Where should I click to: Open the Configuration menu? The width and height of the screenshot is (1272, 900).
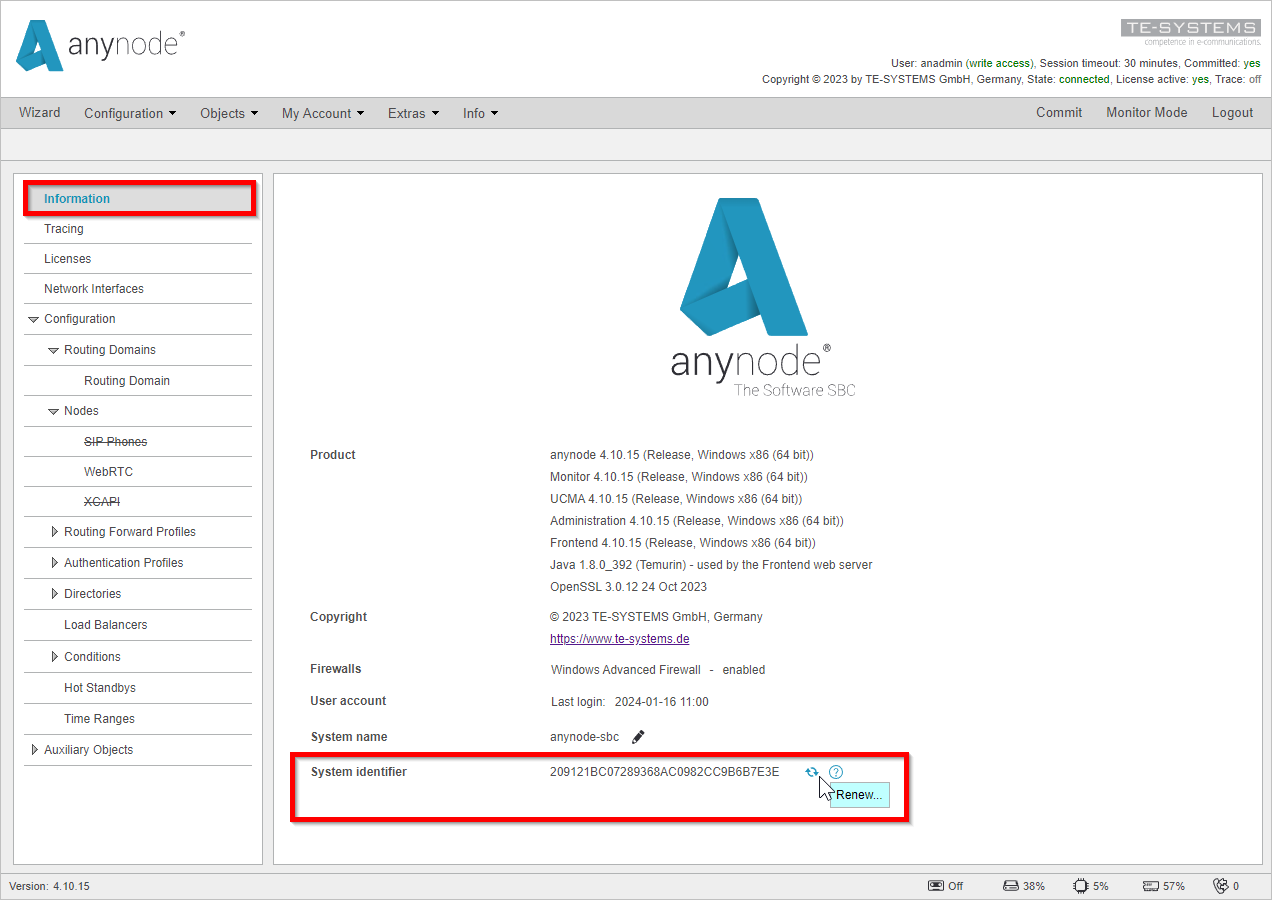[130, 113]
